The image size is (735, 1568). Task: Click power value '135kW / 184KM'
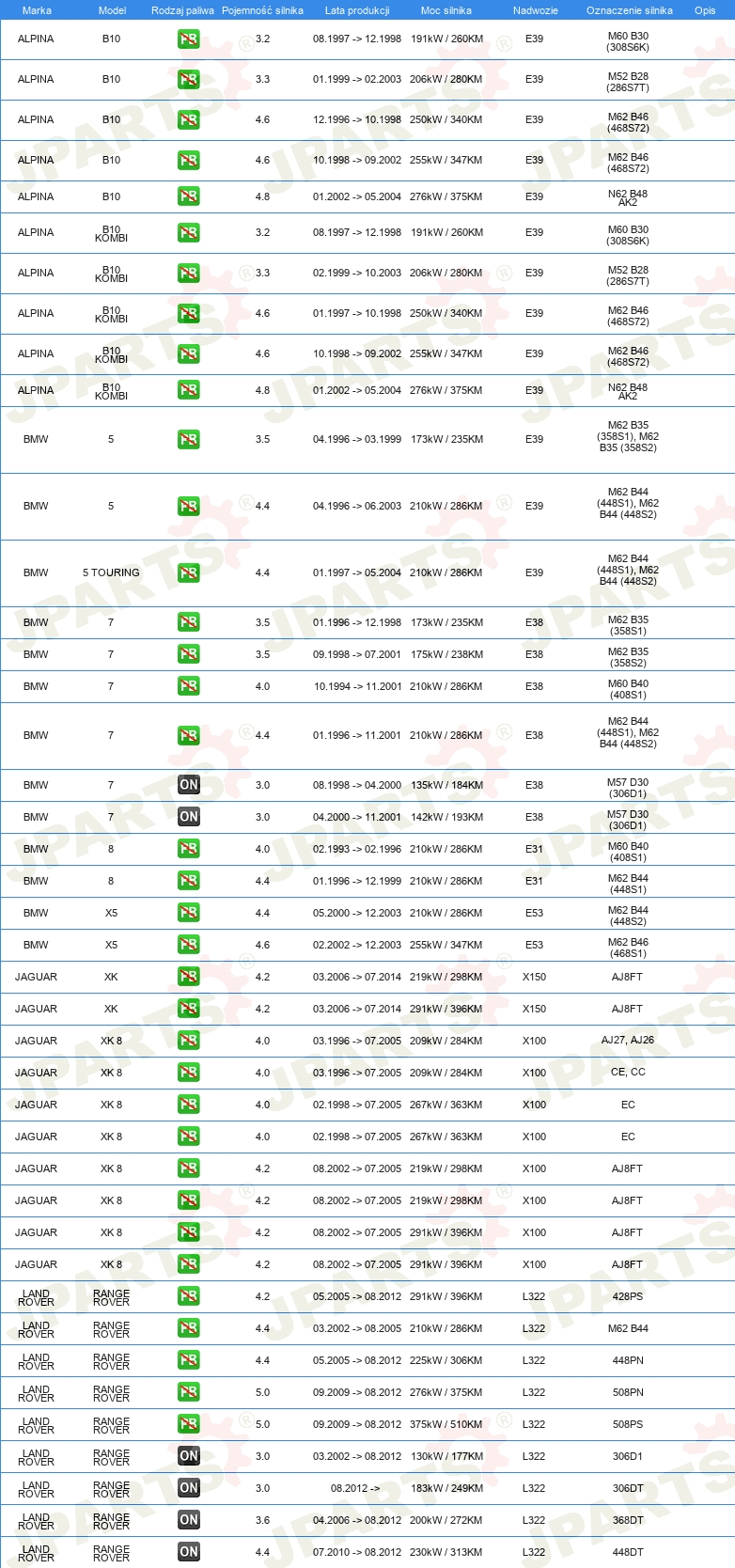[446, 785]
